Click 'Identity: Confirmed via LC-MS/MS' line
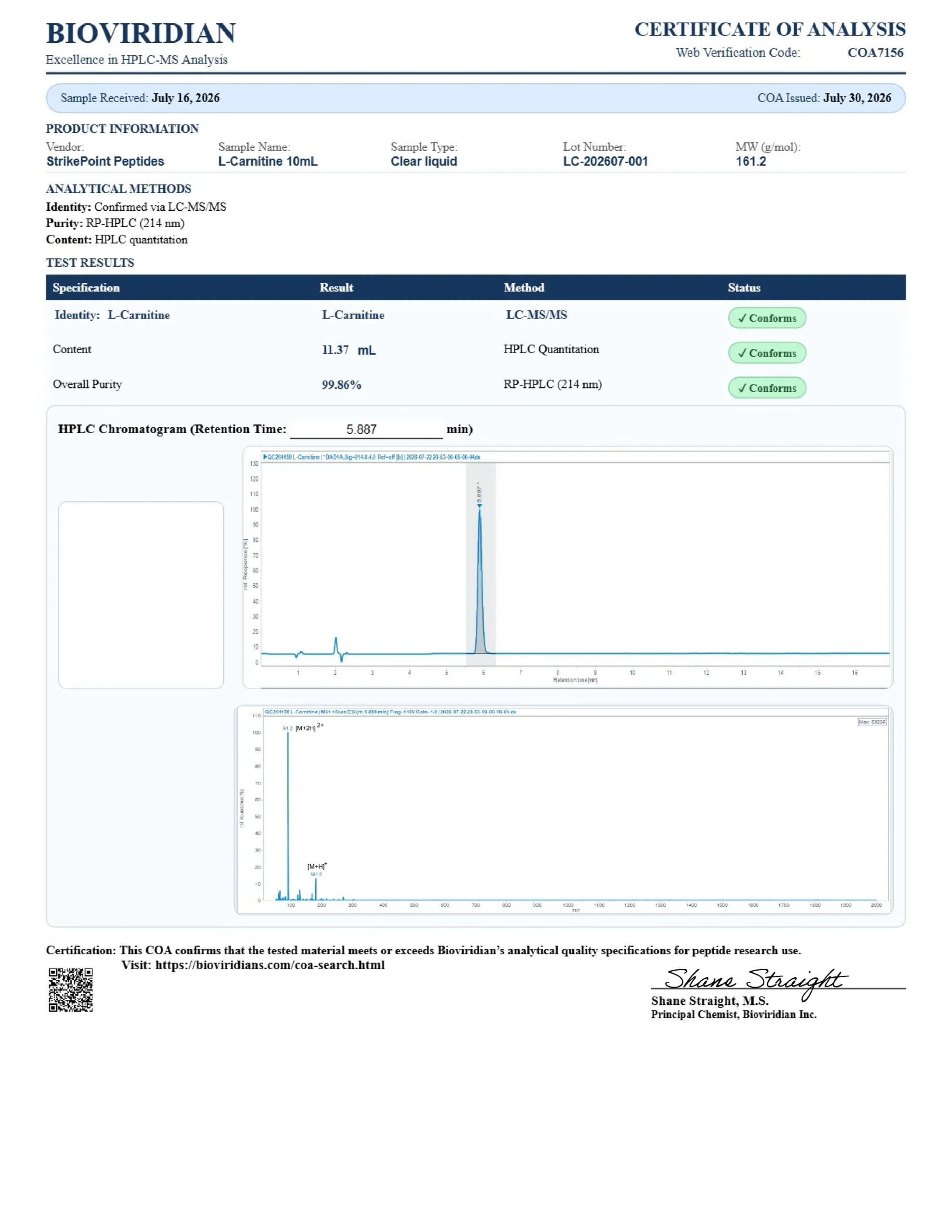The width and height of the screenshot is (952, 1232). pos(136,207)
